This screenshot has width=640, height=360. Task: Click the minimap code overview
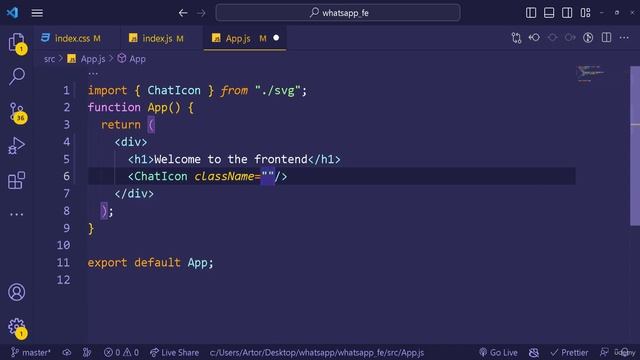[591, 73]
